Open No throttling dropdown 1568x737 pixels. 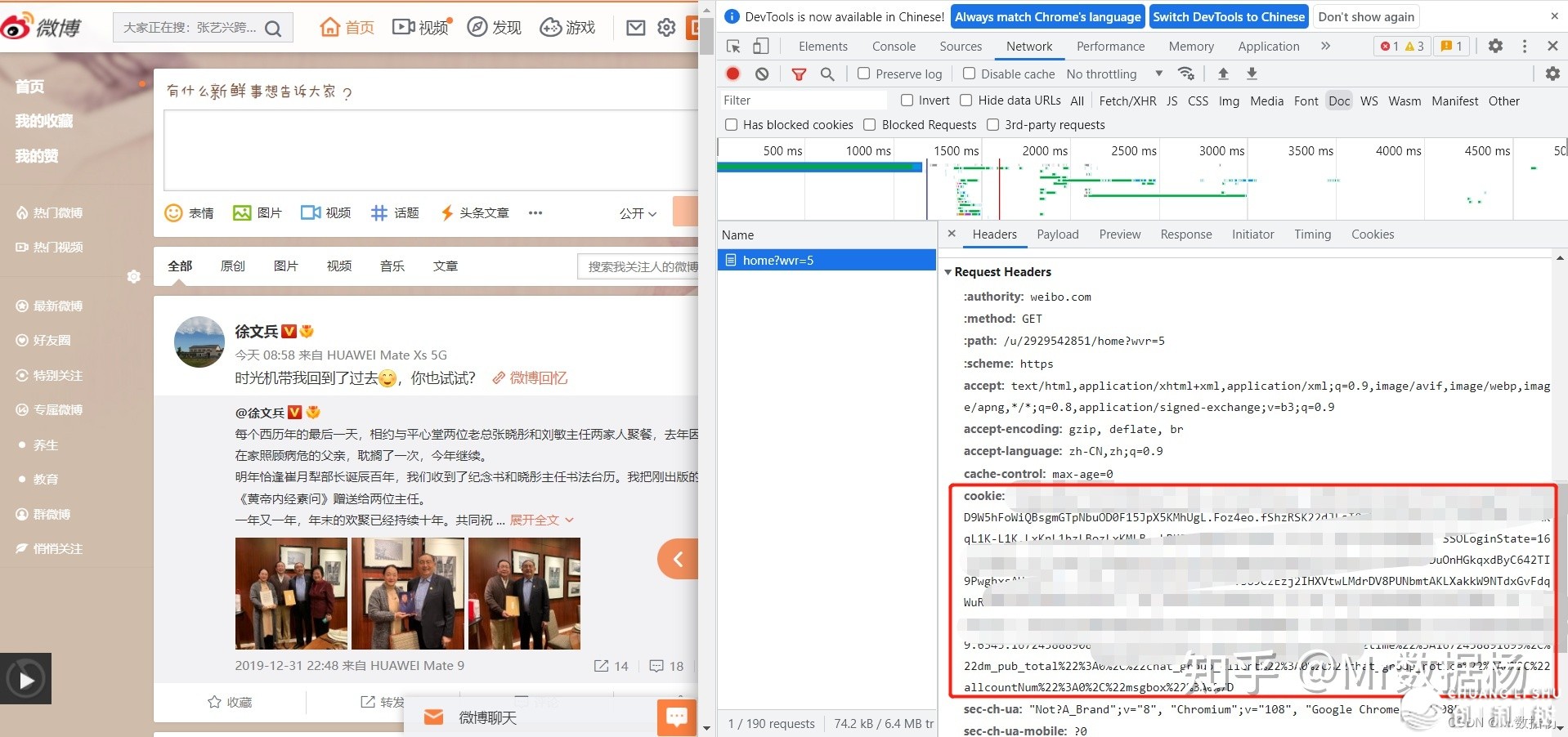click(x=1114, y=74)
